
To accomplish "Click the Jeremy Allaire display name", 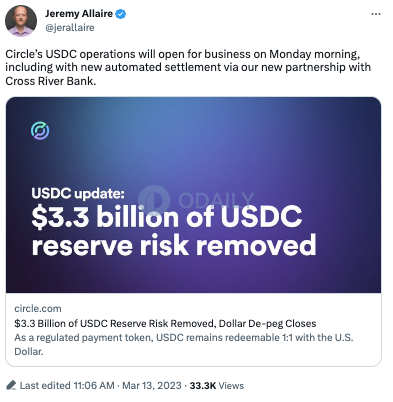I will point(79,14).
